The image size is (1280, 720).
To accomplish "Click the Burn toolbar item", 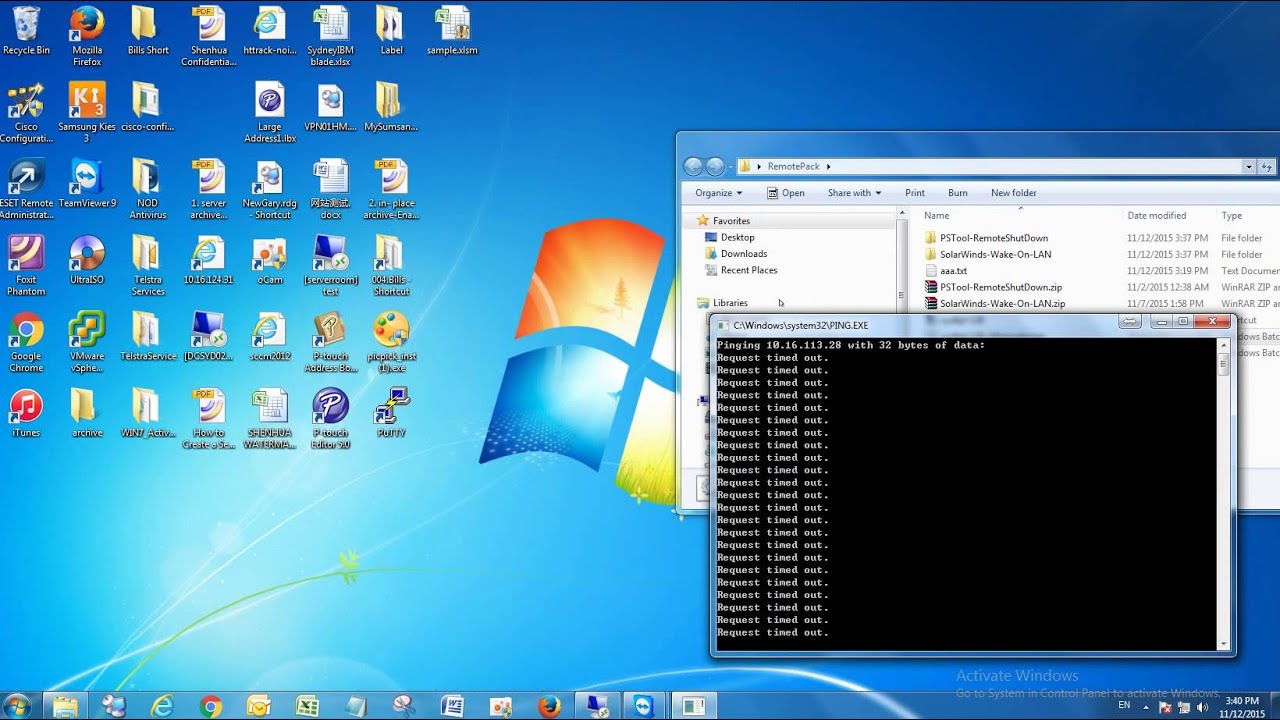I will tap(957, 193).
